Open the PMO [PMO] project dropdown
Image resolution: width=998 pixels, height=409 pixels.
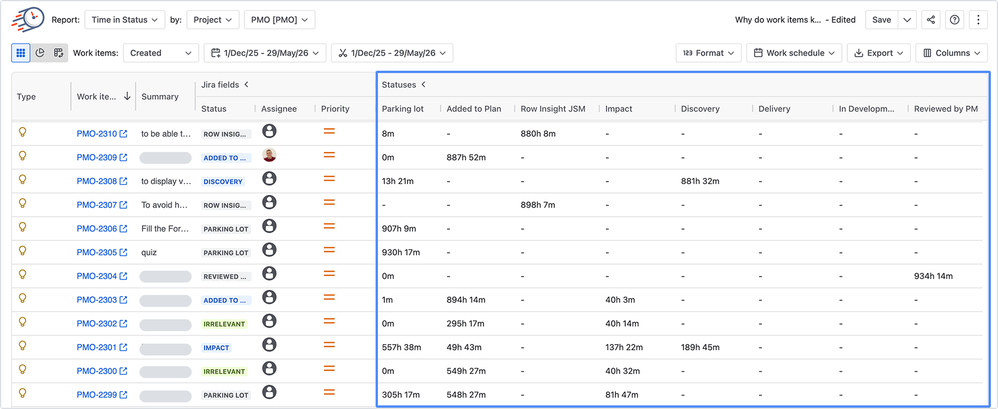(279, 20)
